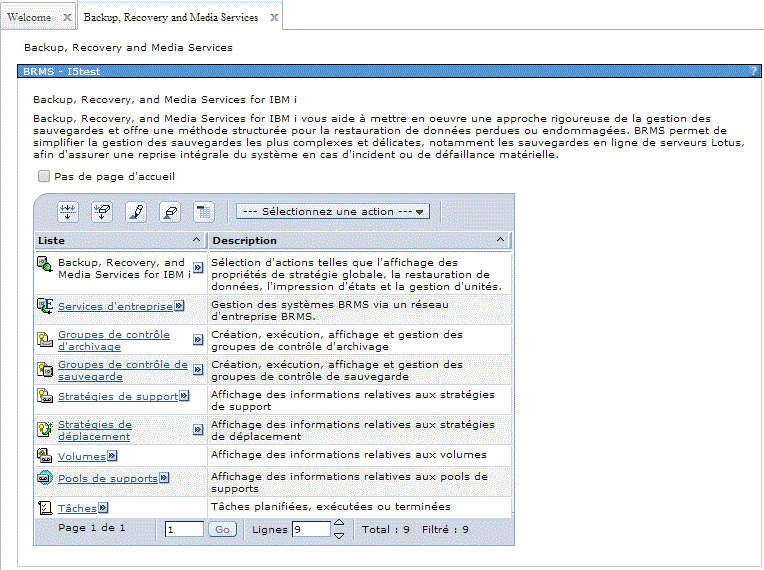The height and width of the screenshot is (570, 764).
Task: Switch to the Welcome tab
Action: point(29,17)
